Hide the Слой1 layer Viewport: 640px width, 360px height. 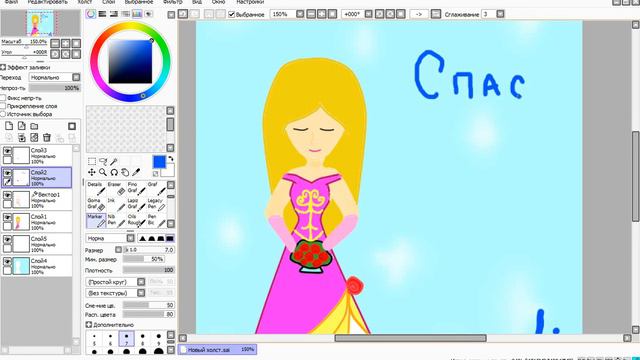[7, 217]
